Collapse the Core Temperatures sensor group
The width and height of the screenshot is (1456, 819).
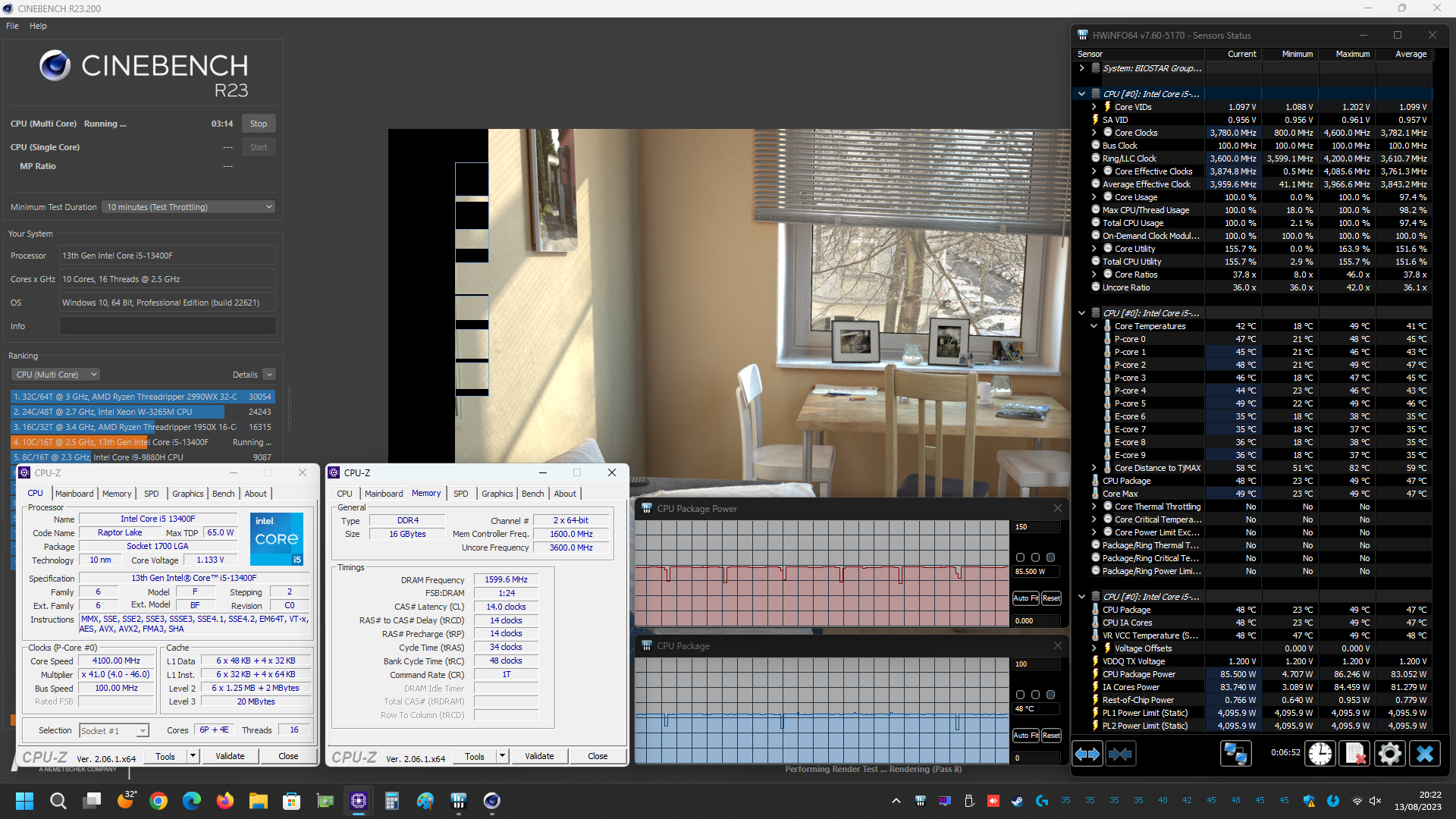[x=1094, y=326]
